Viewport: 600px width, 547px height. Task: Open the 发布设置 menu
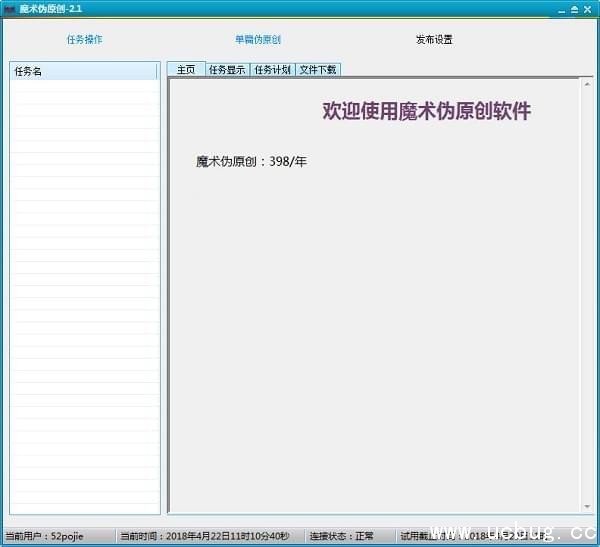pos(434,40)
